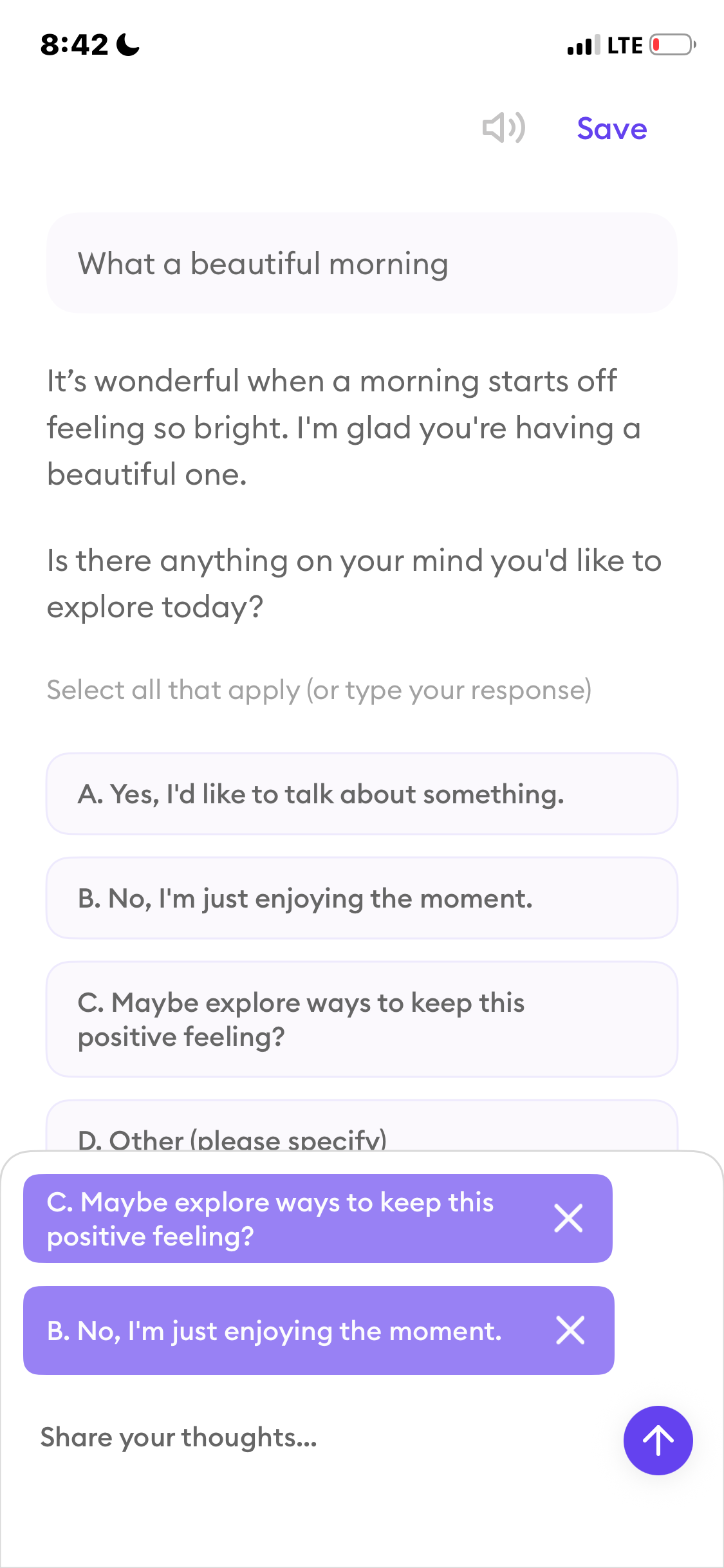This screenshot has width=724, height=1568.
Task: Tap the assistant reply about a bright morning
Action: click(x=344, y=427)
